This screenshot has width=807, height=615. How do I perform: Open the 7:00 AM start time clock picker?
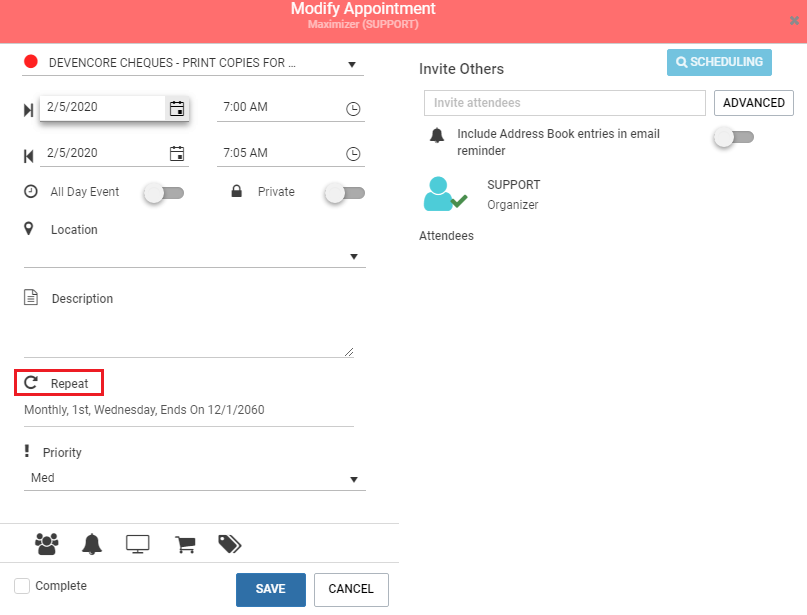tap(353, 109)
